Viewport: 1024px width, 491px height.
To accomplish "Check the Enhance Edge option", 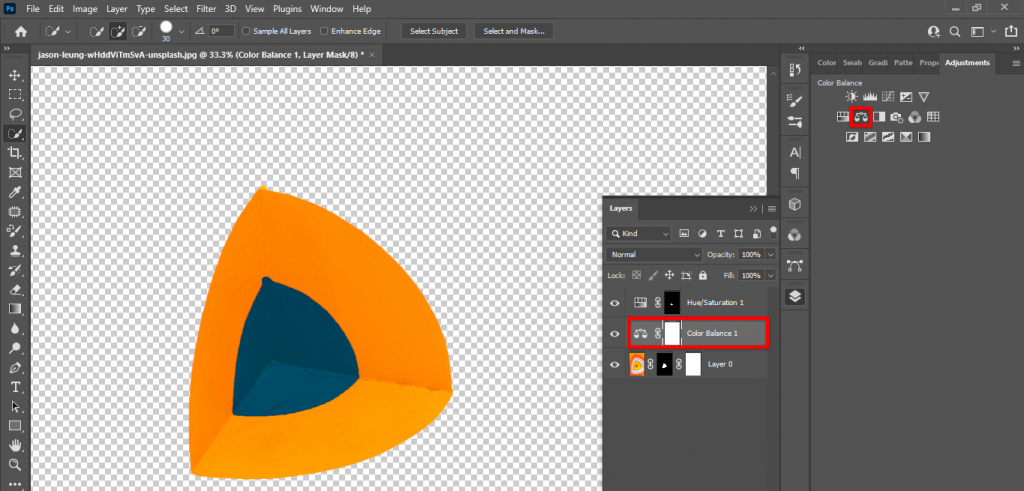I will (325, 31).
